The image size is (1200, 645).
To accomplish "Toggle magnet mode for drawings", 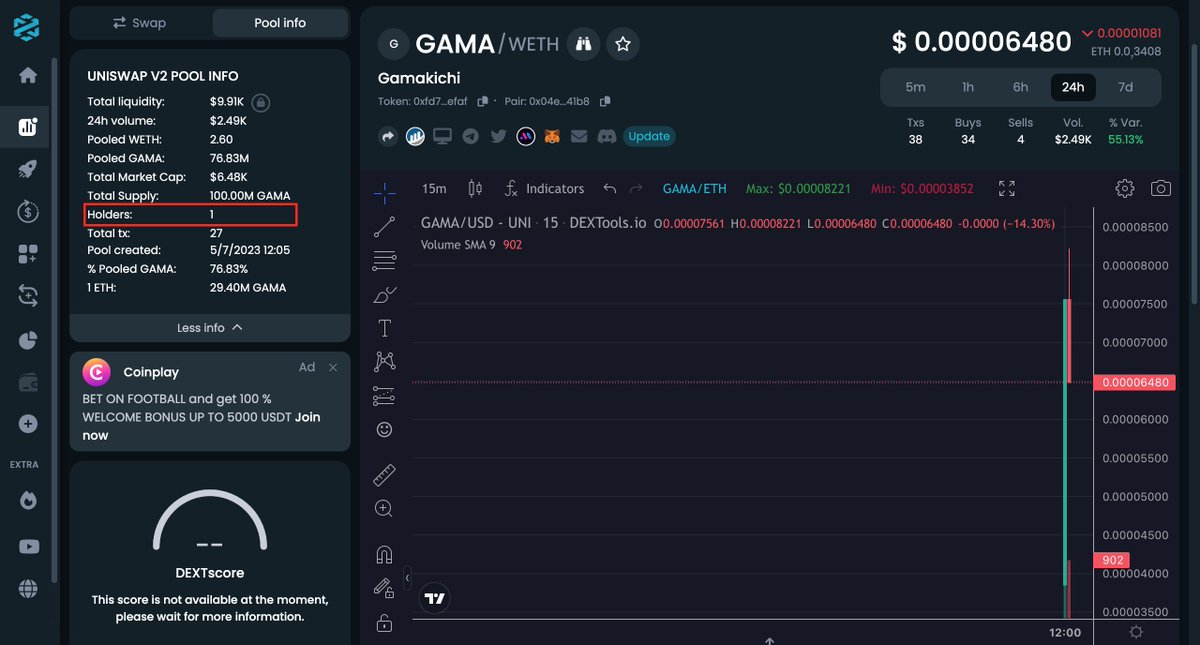I will coord(384,554).
